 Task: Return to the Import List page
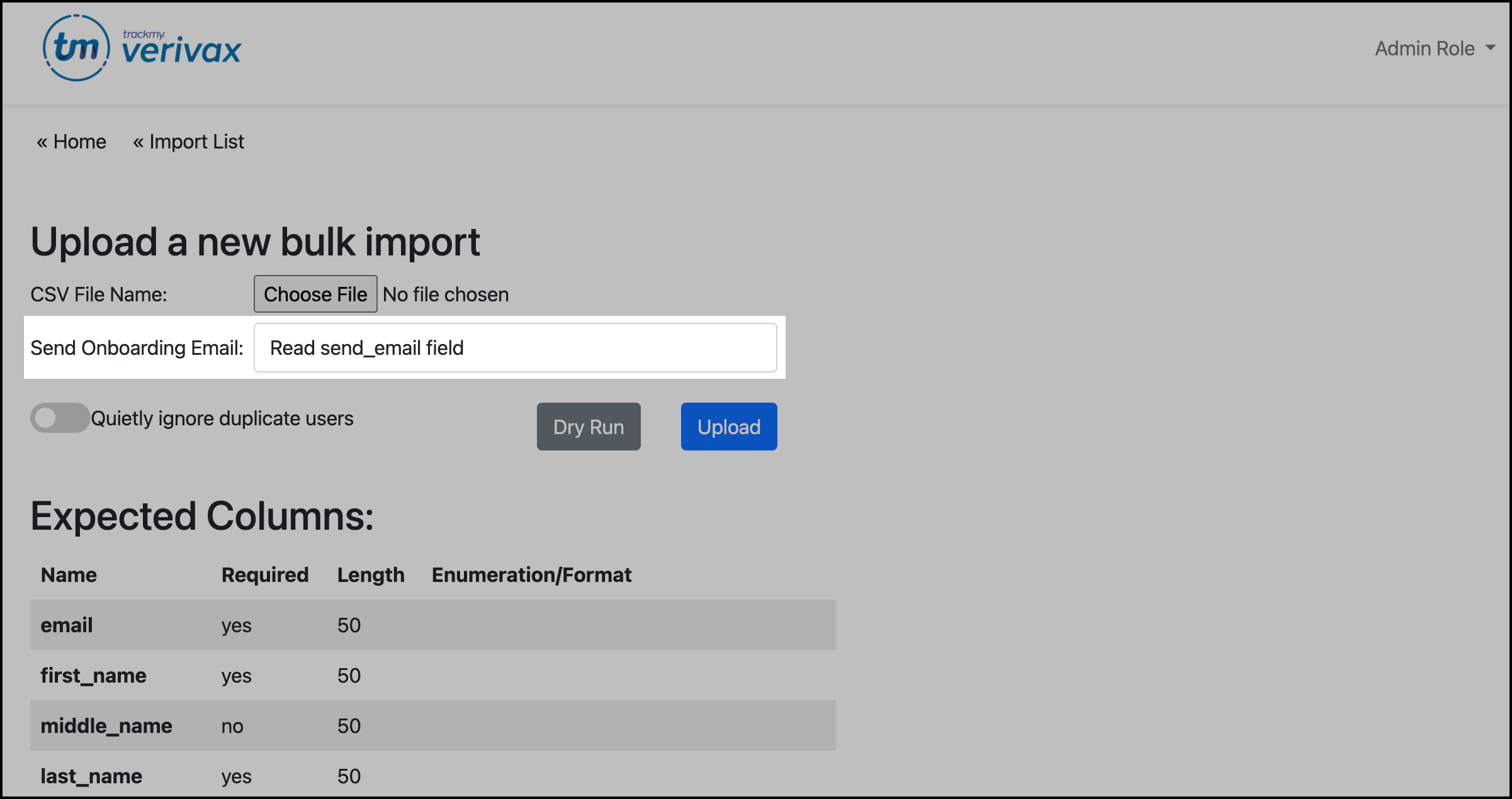[189, 141]
